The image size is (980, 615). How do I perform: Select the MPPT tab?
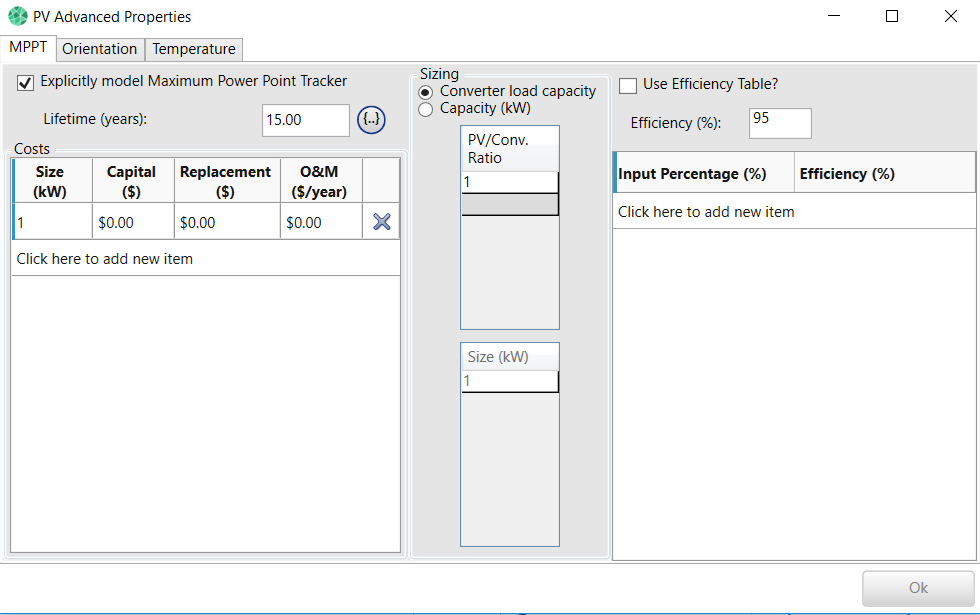tap(28, 48)
